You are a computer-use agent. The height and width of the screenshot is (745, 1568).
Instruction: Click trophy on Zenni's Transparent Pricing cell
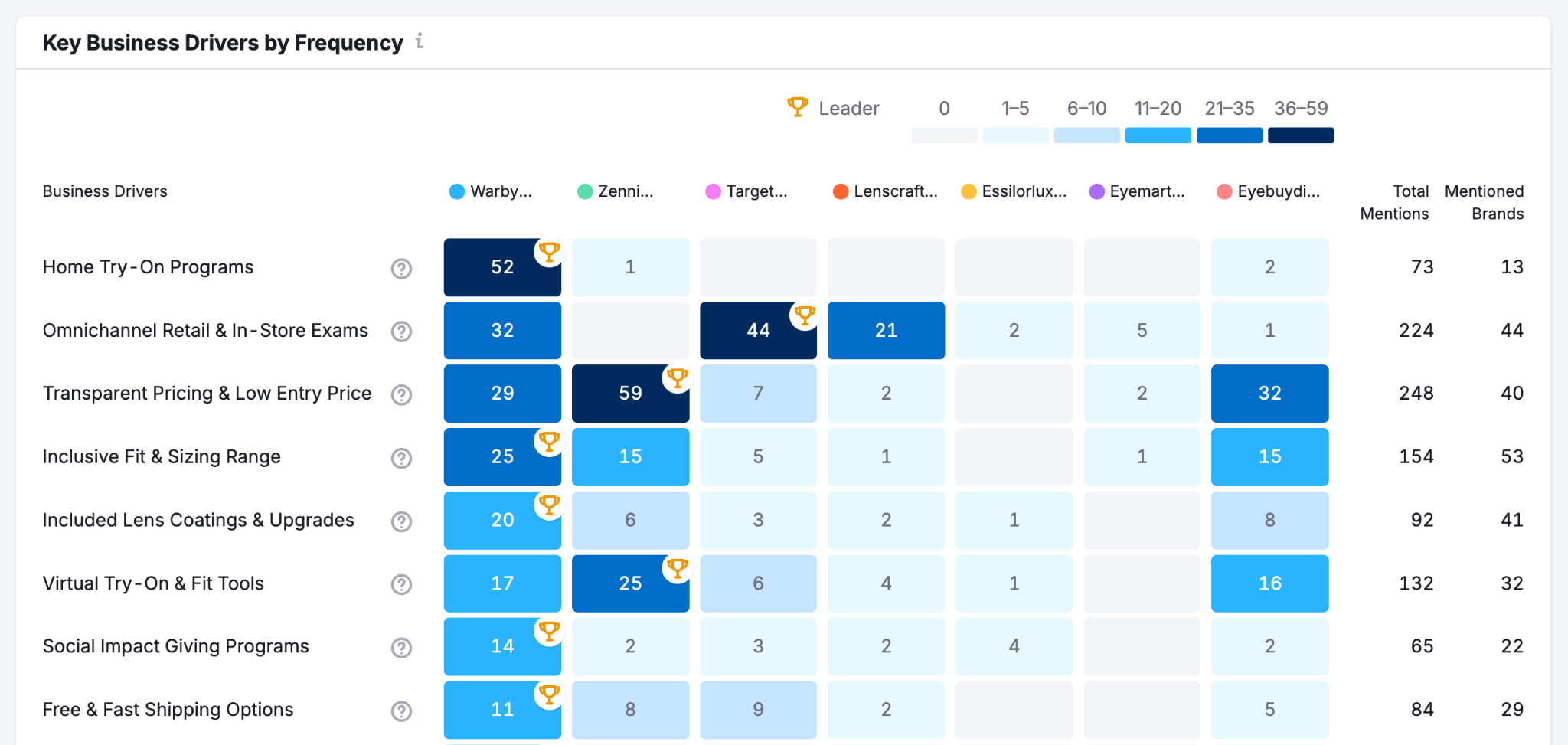coord(677,377)
